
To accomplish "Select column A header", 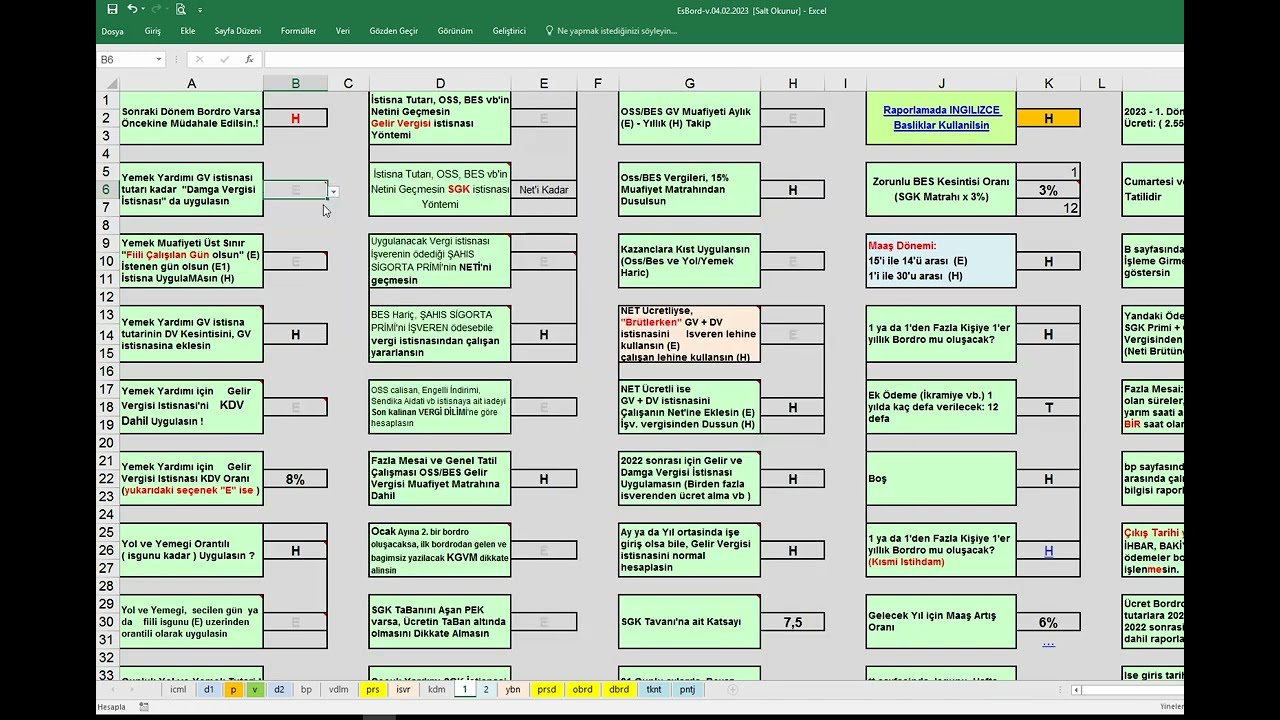I will (191, 83).
